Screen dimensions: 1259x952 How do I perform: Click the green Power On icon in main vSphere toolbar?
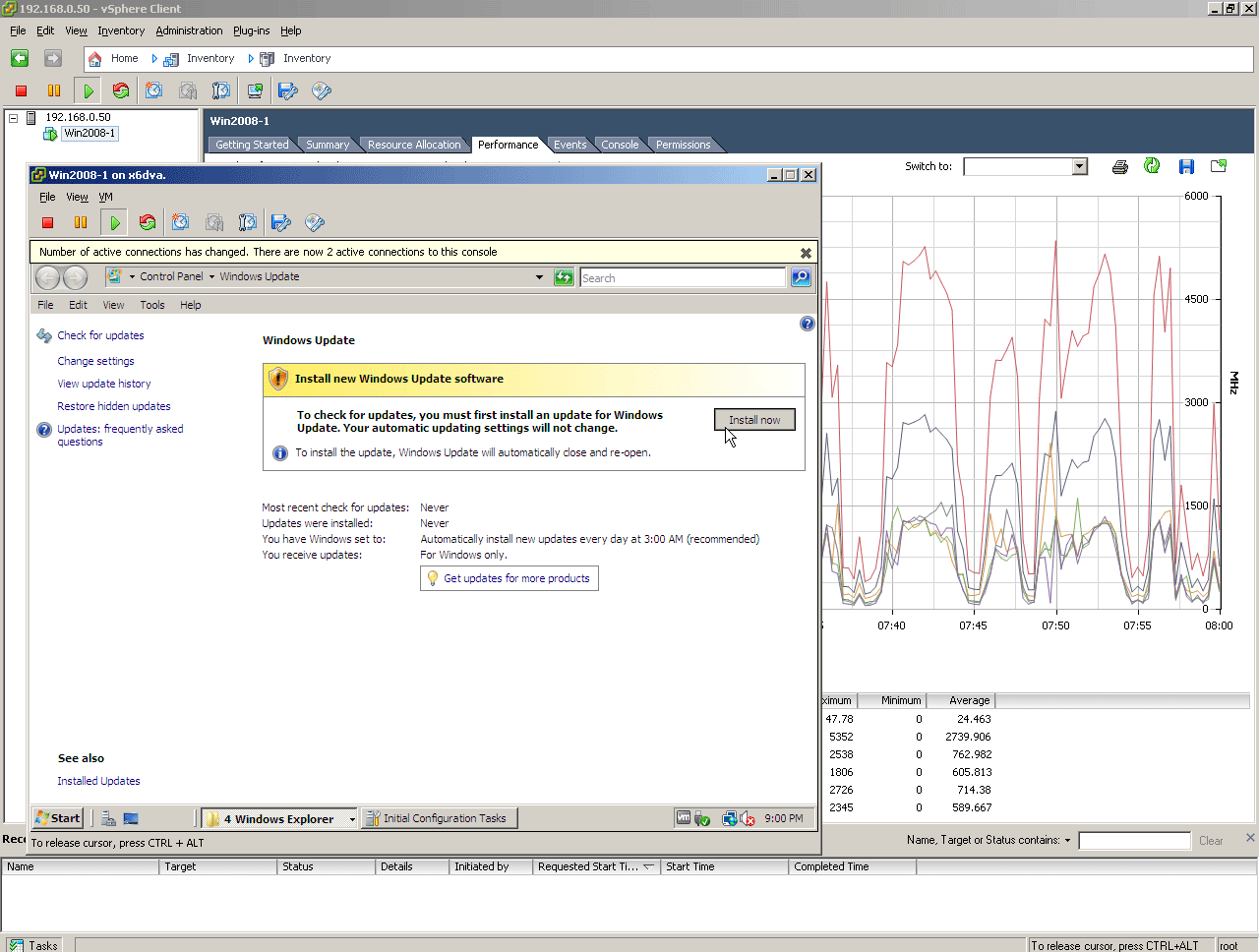89,90
